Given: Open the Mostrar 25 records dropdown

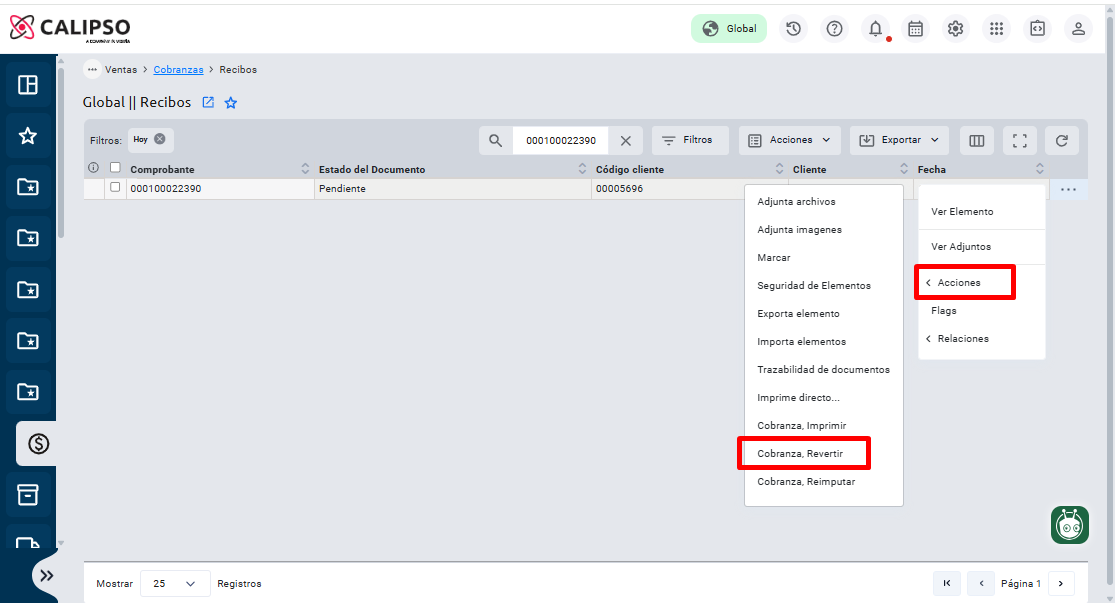Looking at the screenshot, I should (175, 583).
